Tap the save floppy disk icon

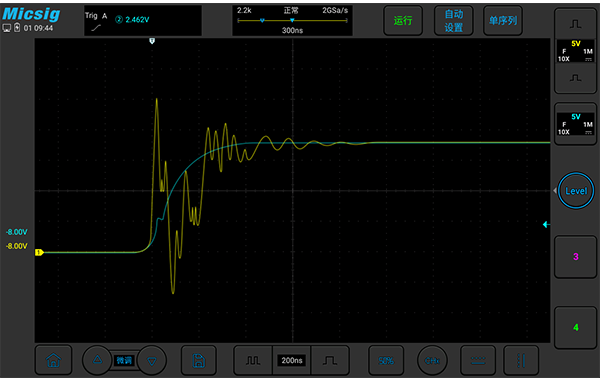click(199, 360)
